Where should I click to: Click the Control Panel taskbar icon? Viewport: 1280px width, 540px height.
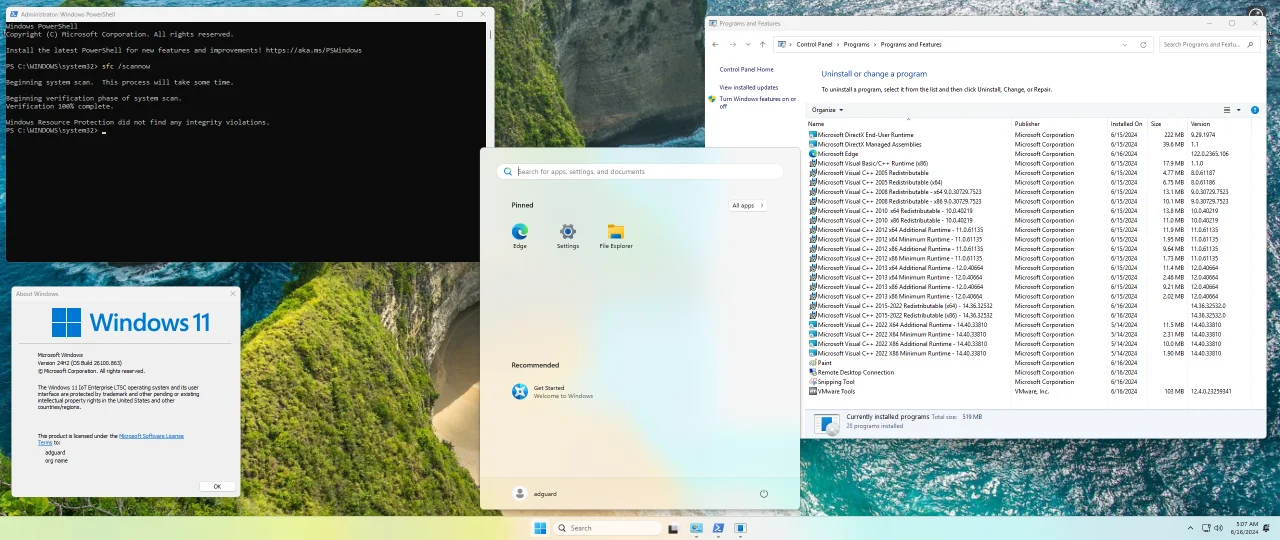696,528
